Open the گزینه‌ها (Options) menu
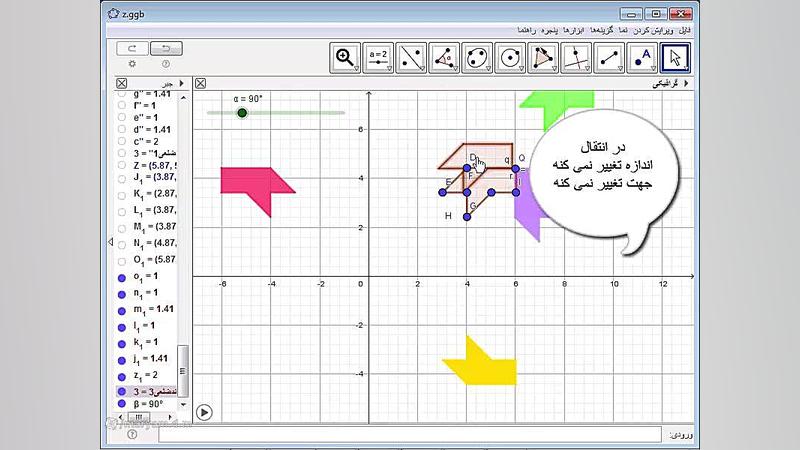800x450 pixels. (602, 31)
